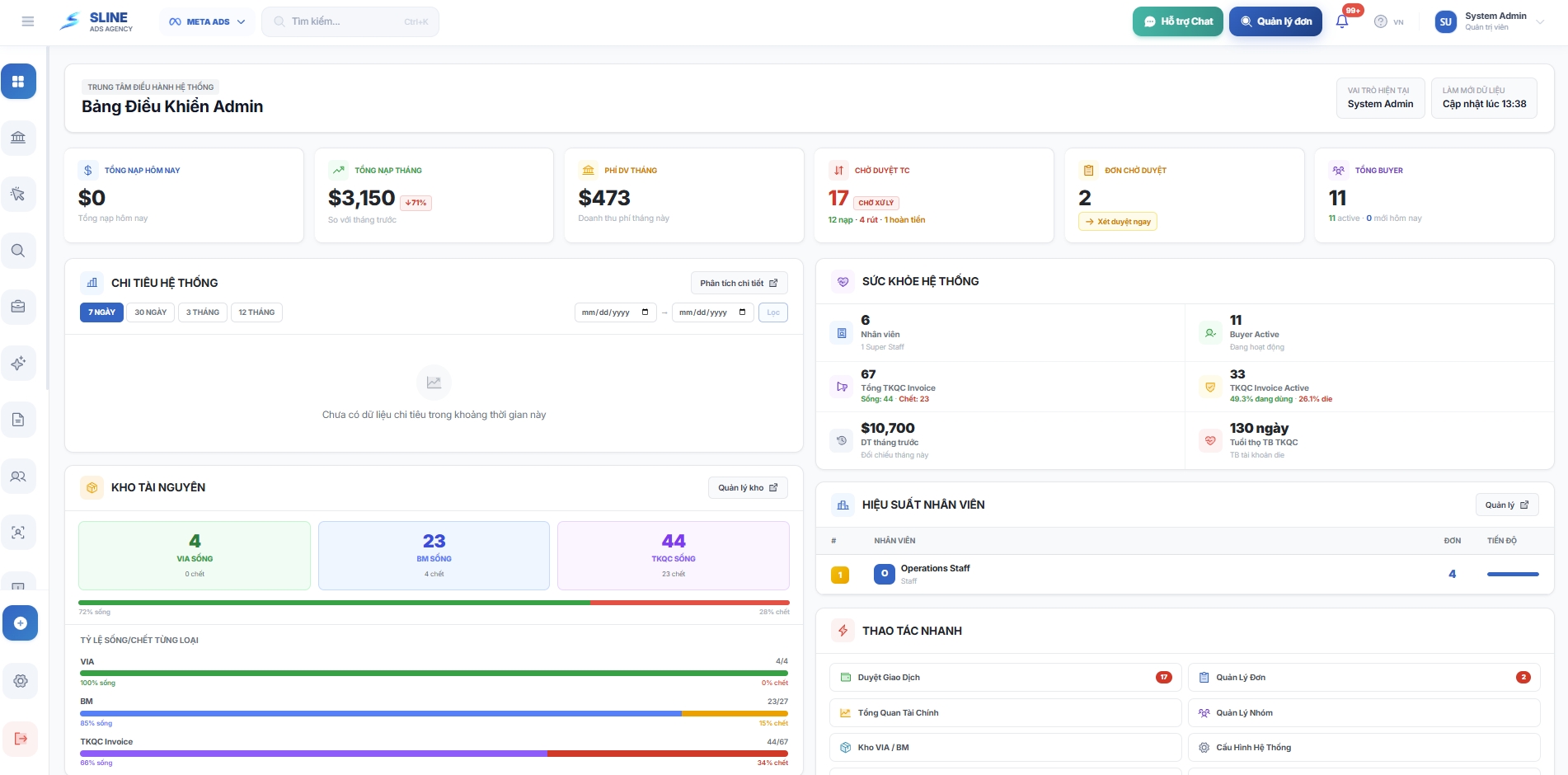Image resolution: width=1568 pixels, height=775 pixels.
Task: Click the 130 ngày Tuổi thọ TB TKQC value
Action: [1259, 428]
